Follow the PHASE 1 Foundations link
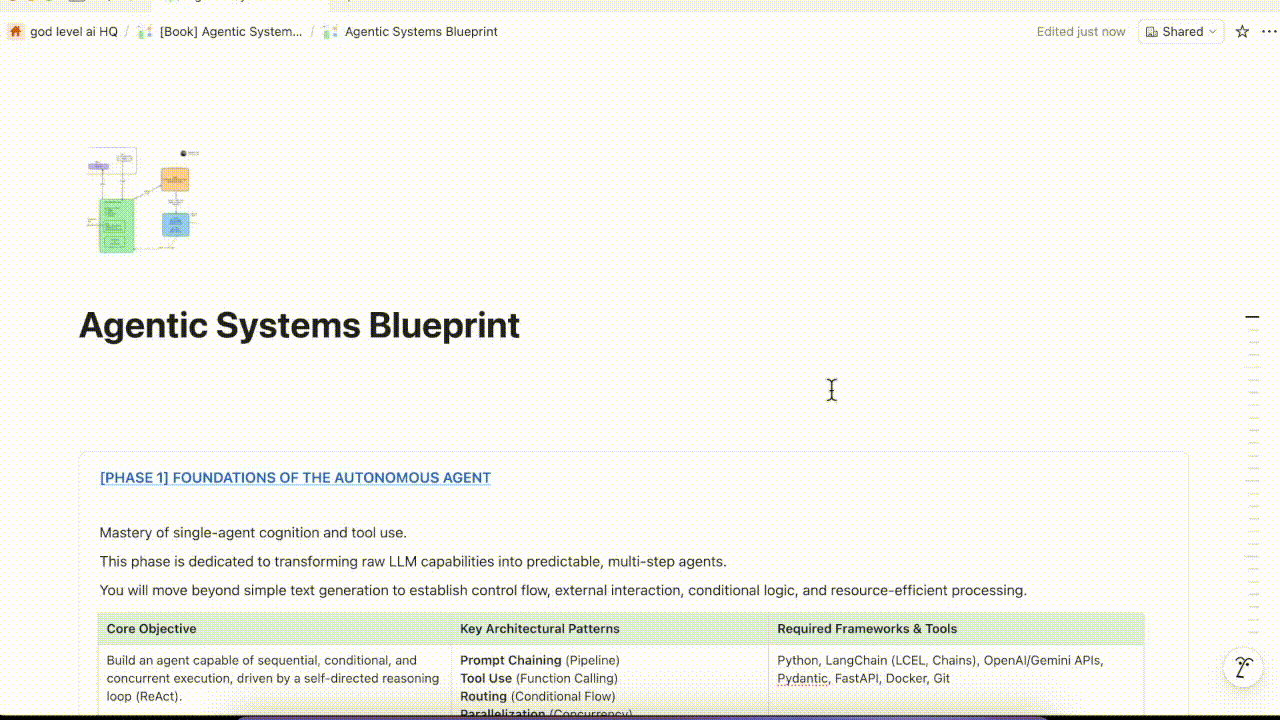This screenshot has width=1280, height=720. pyautogui.click(x=295, y=477)
